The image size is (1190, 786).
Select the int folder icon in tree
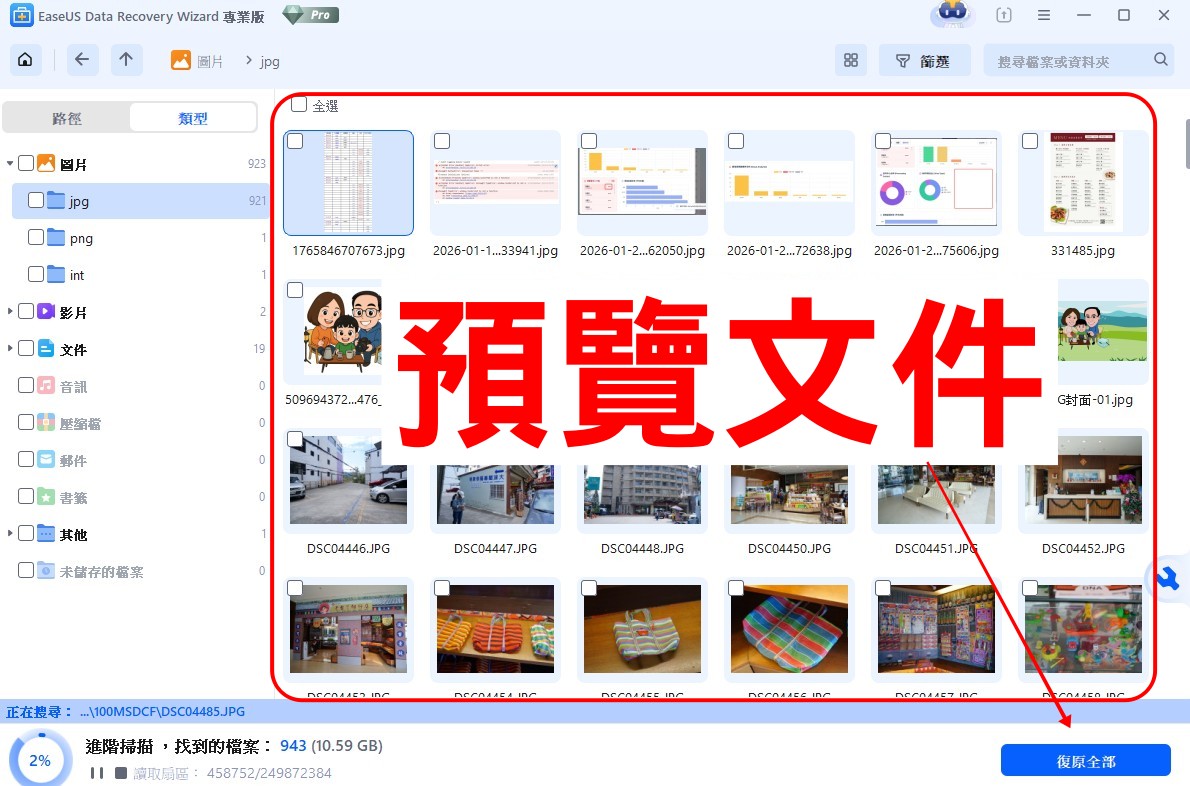coord(56,275)
